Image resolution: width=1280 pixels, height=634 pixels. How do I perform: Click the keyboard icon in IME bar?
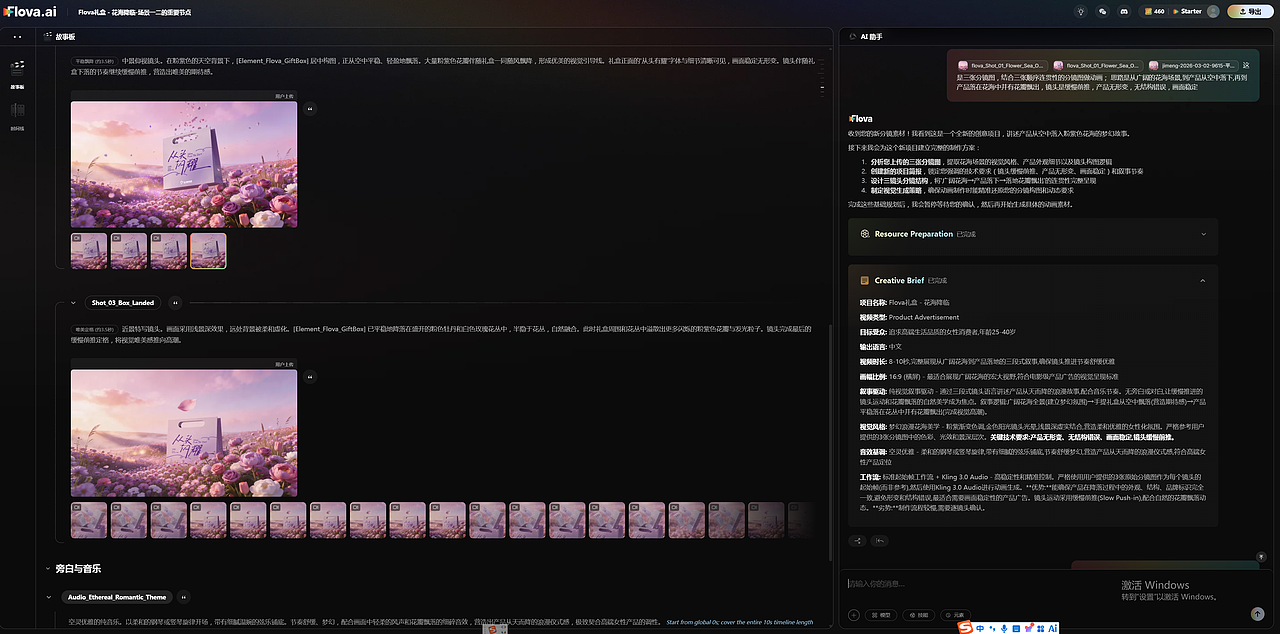coord(1017,628)
